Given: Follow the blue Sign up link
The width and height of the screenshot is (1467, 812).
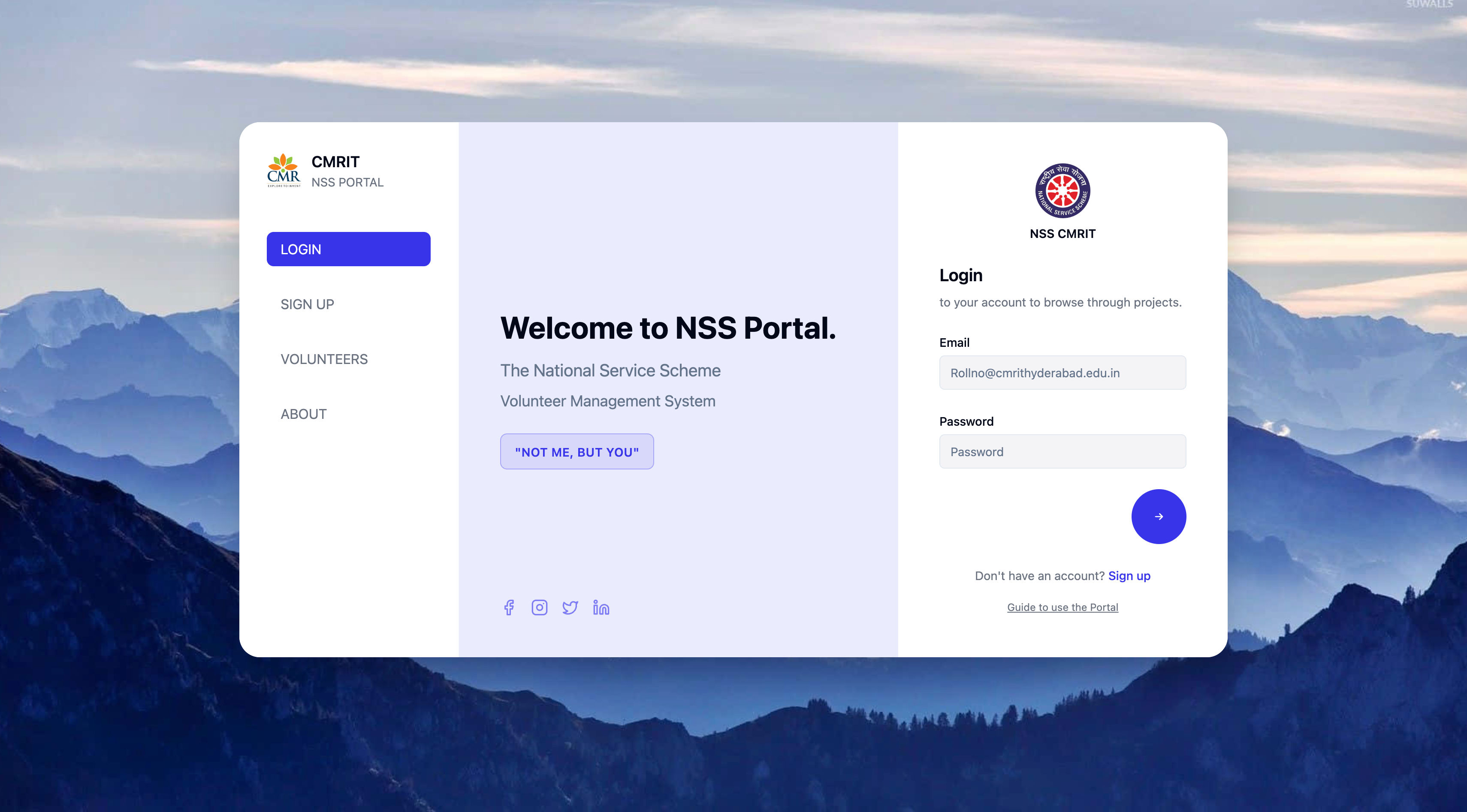Looking at the screenshot, I should [1129, 575].
